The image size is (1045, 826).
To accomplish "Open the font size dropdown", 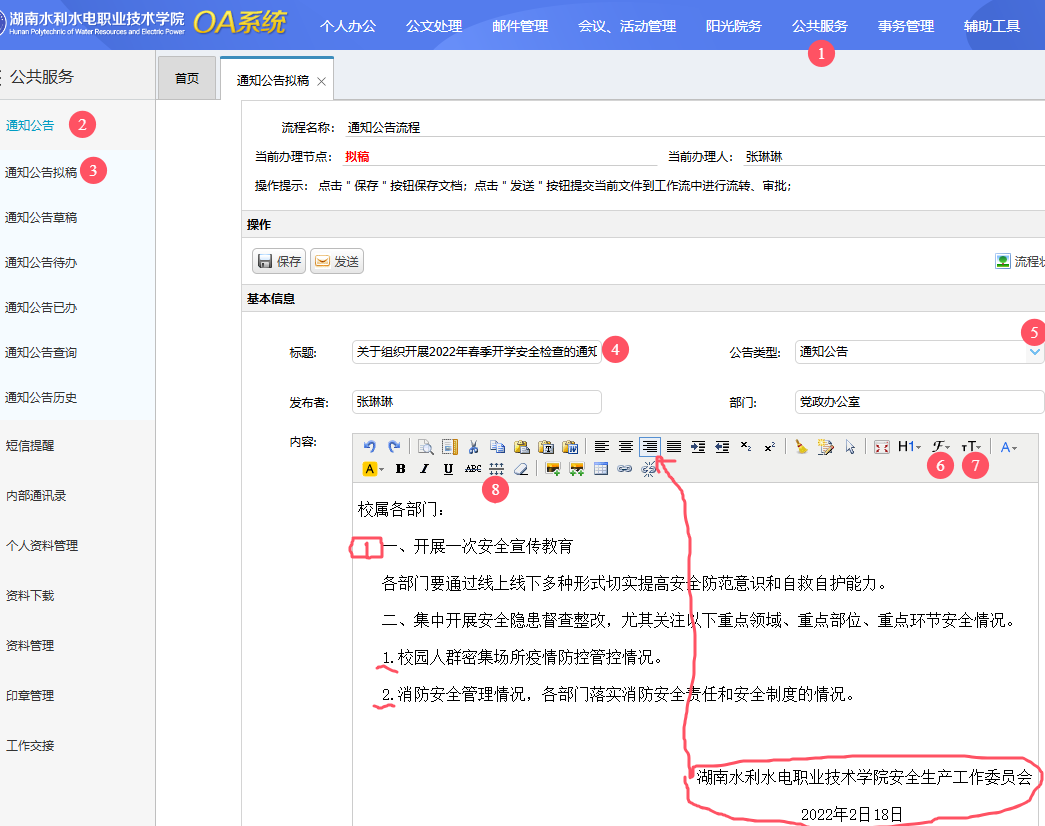I will [970, 447].
